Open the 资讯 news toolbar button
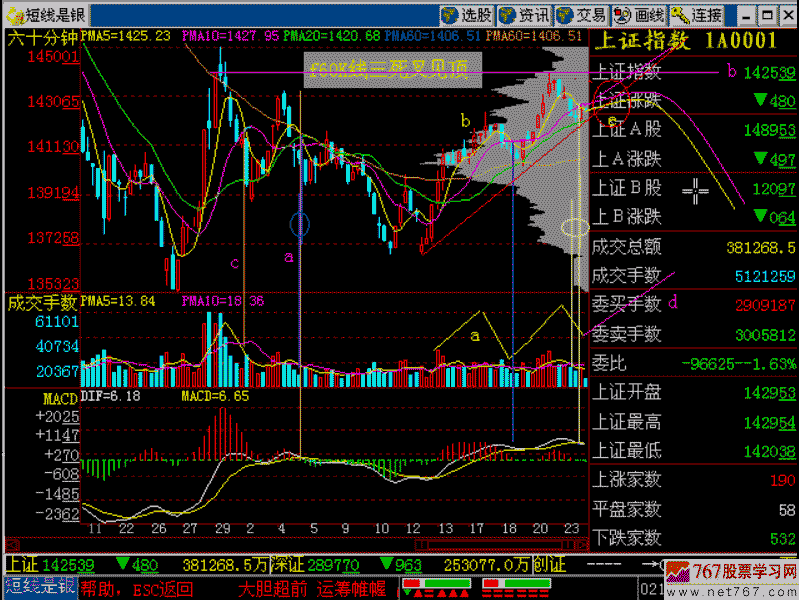 (525, 14)
